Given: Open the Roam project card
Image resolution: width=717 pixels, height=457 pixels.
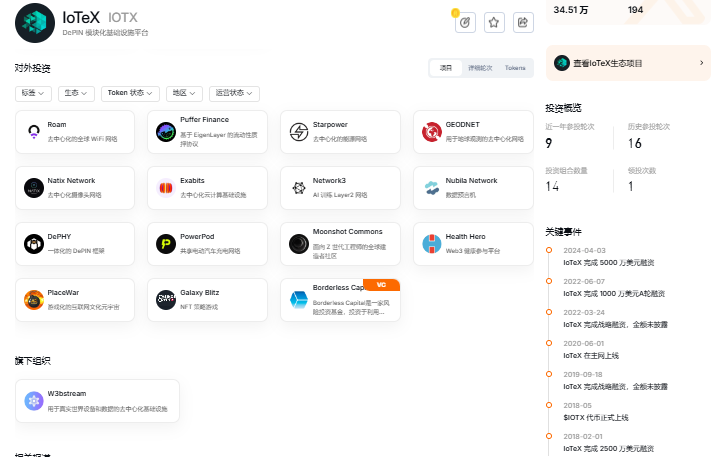Looking at the screenshot, I should (75, 132).
